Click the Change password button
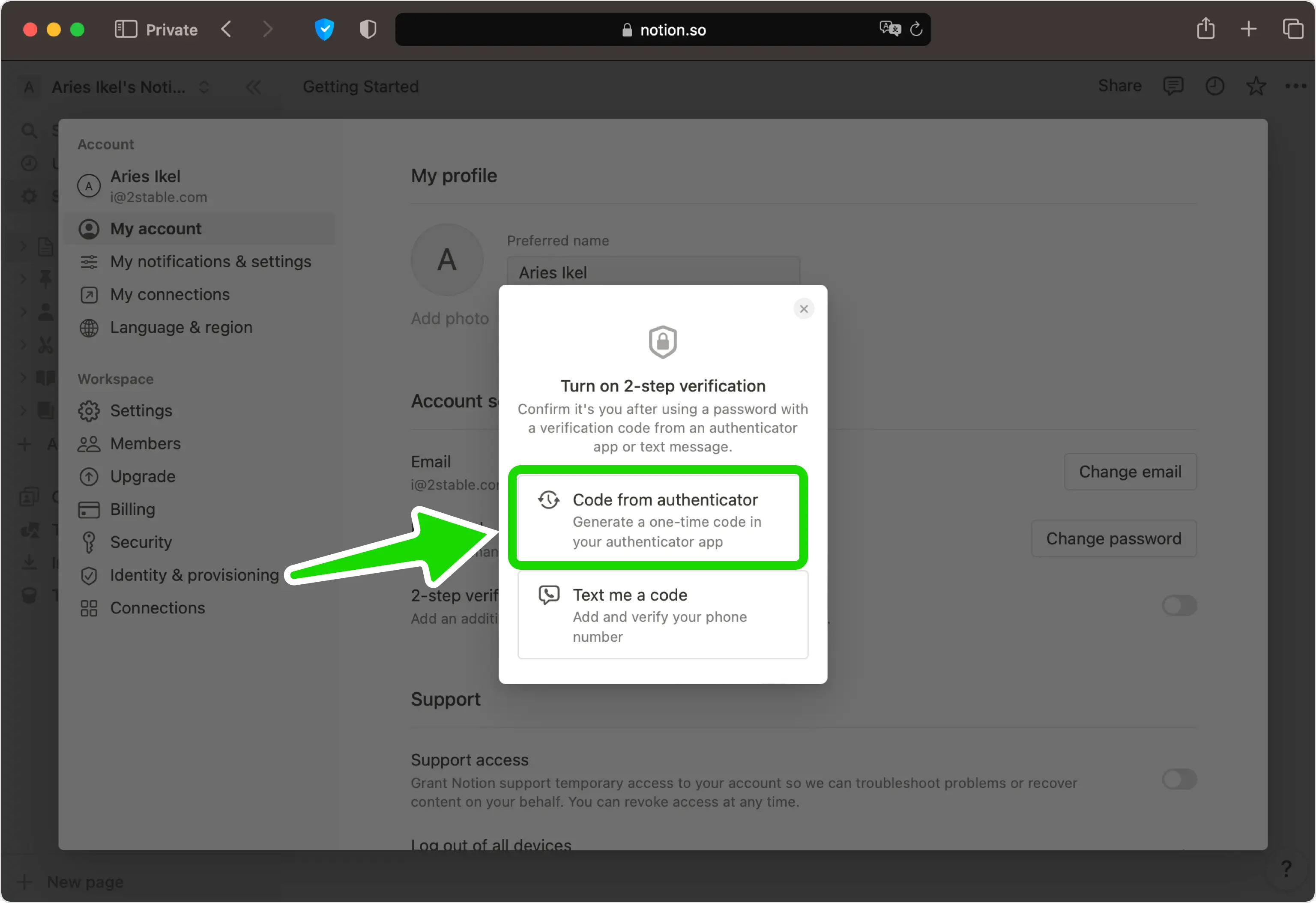Screen dimensions: 1316x903 point(1113,538)
